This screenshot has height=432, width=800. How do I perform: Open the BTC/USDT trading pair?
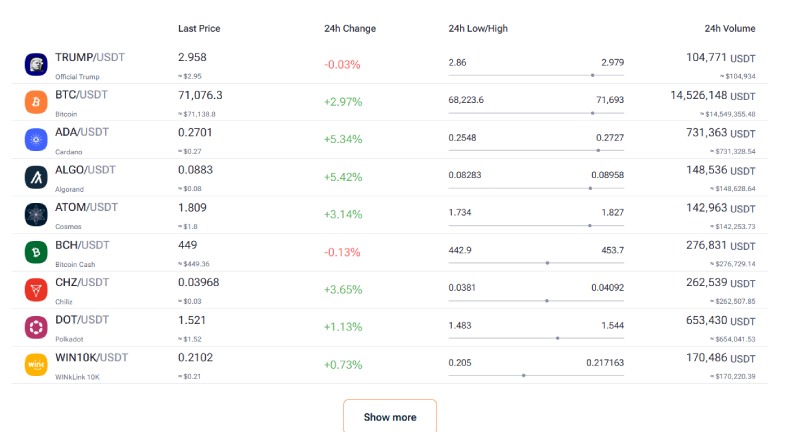coord(81,95)
